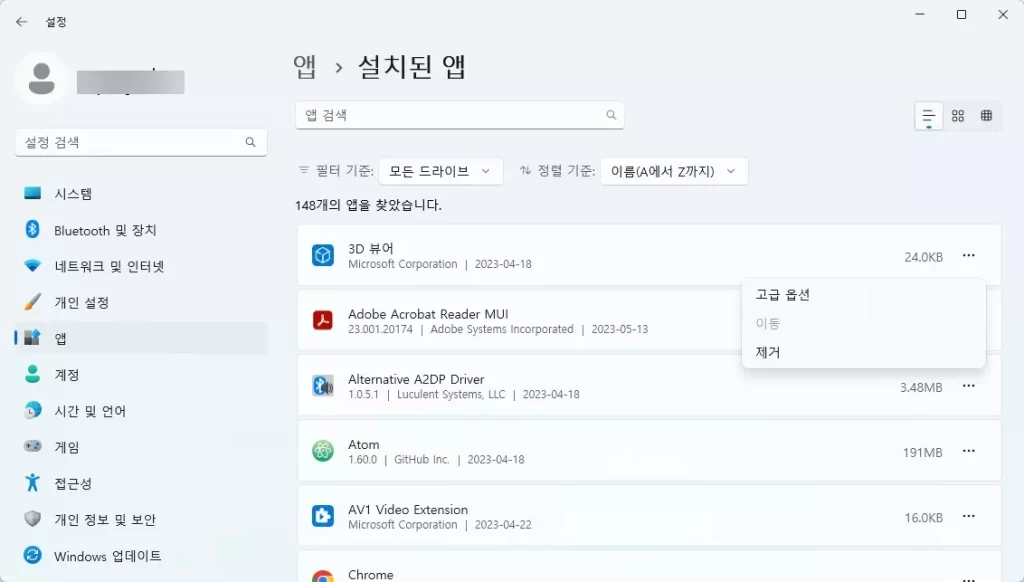
Task: Click the 191MB size value
Action: (923, 453)
